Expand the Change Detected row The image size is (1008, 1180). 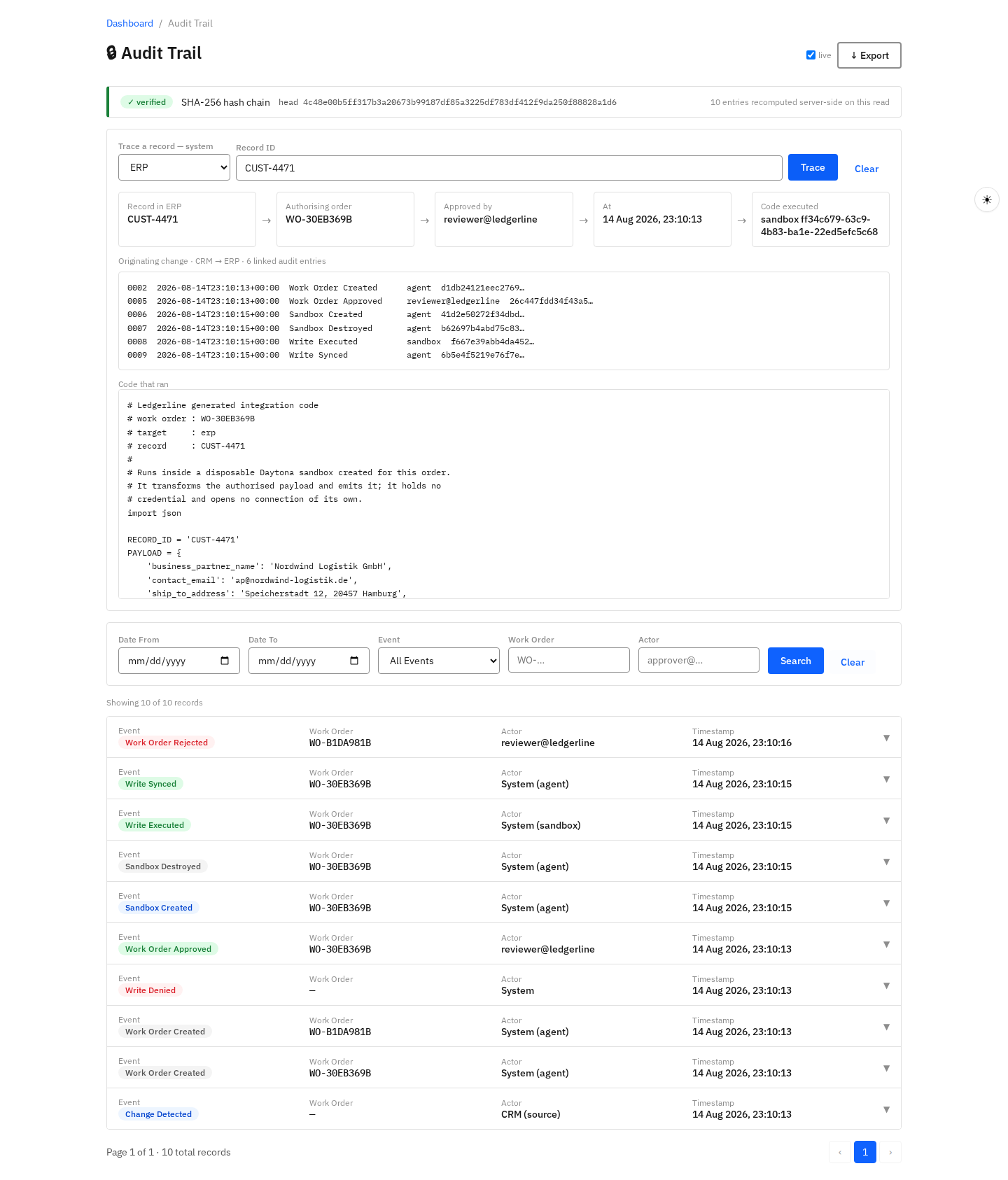tap(504, 1109)
